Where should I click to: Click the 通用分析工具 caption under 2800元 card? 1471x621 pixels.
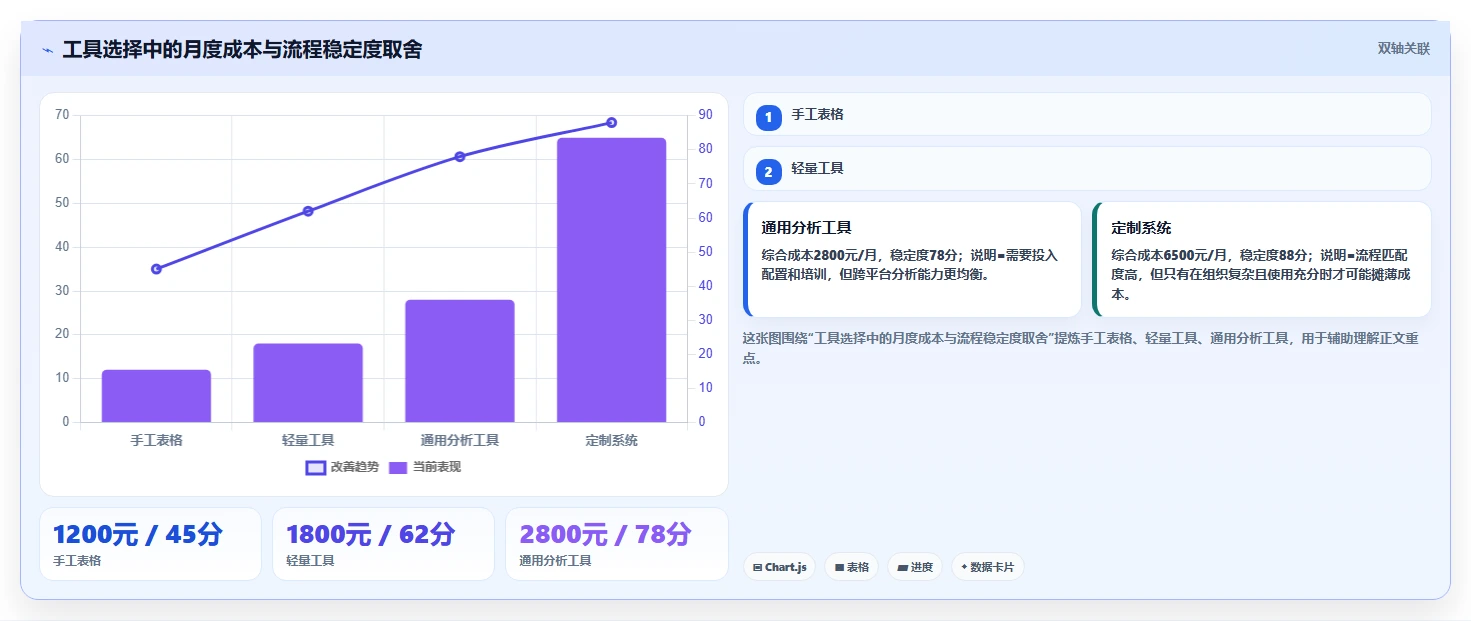[555, 561]
